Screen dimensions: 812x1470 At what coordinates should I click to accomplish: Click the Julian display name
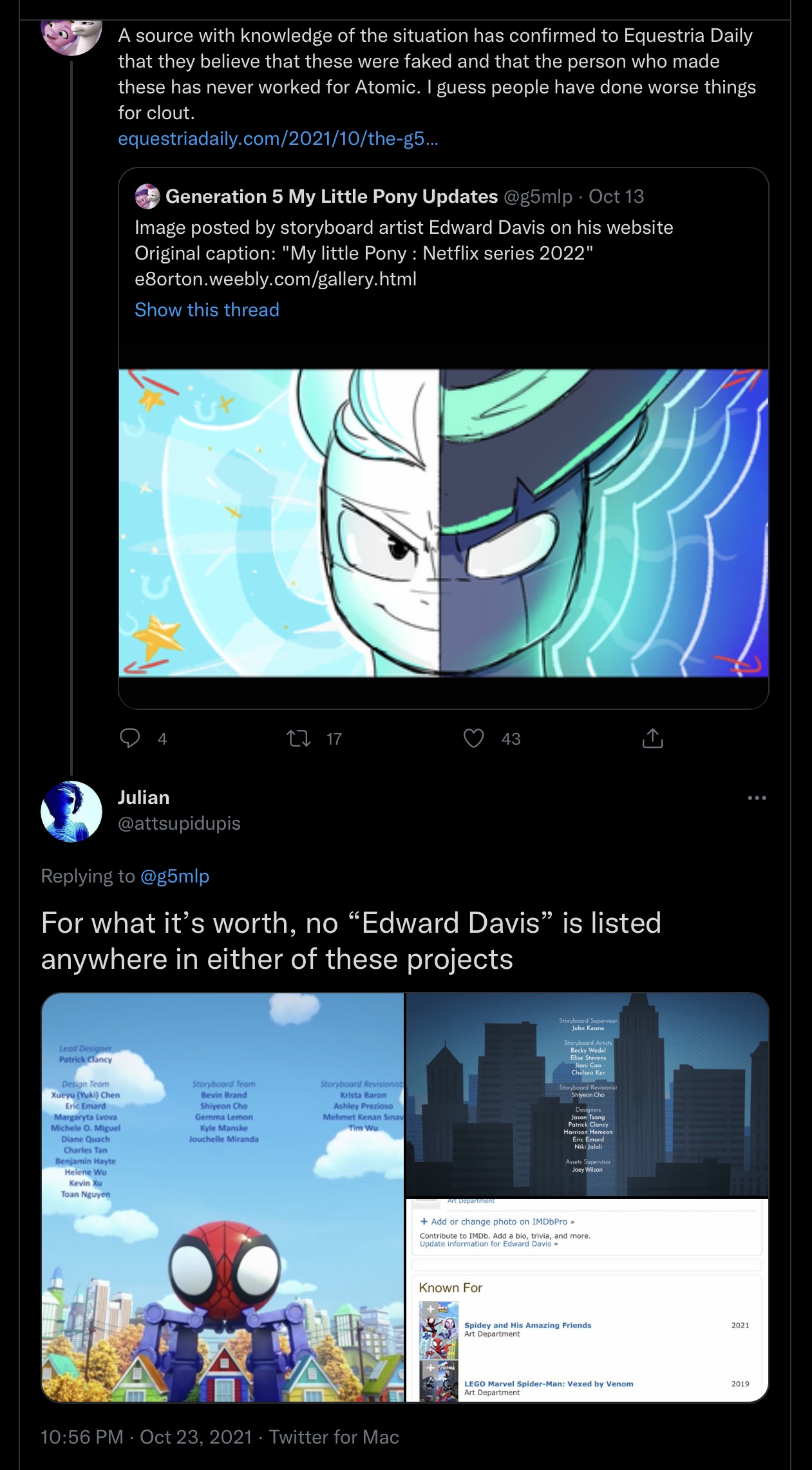[x=144, y=797]
